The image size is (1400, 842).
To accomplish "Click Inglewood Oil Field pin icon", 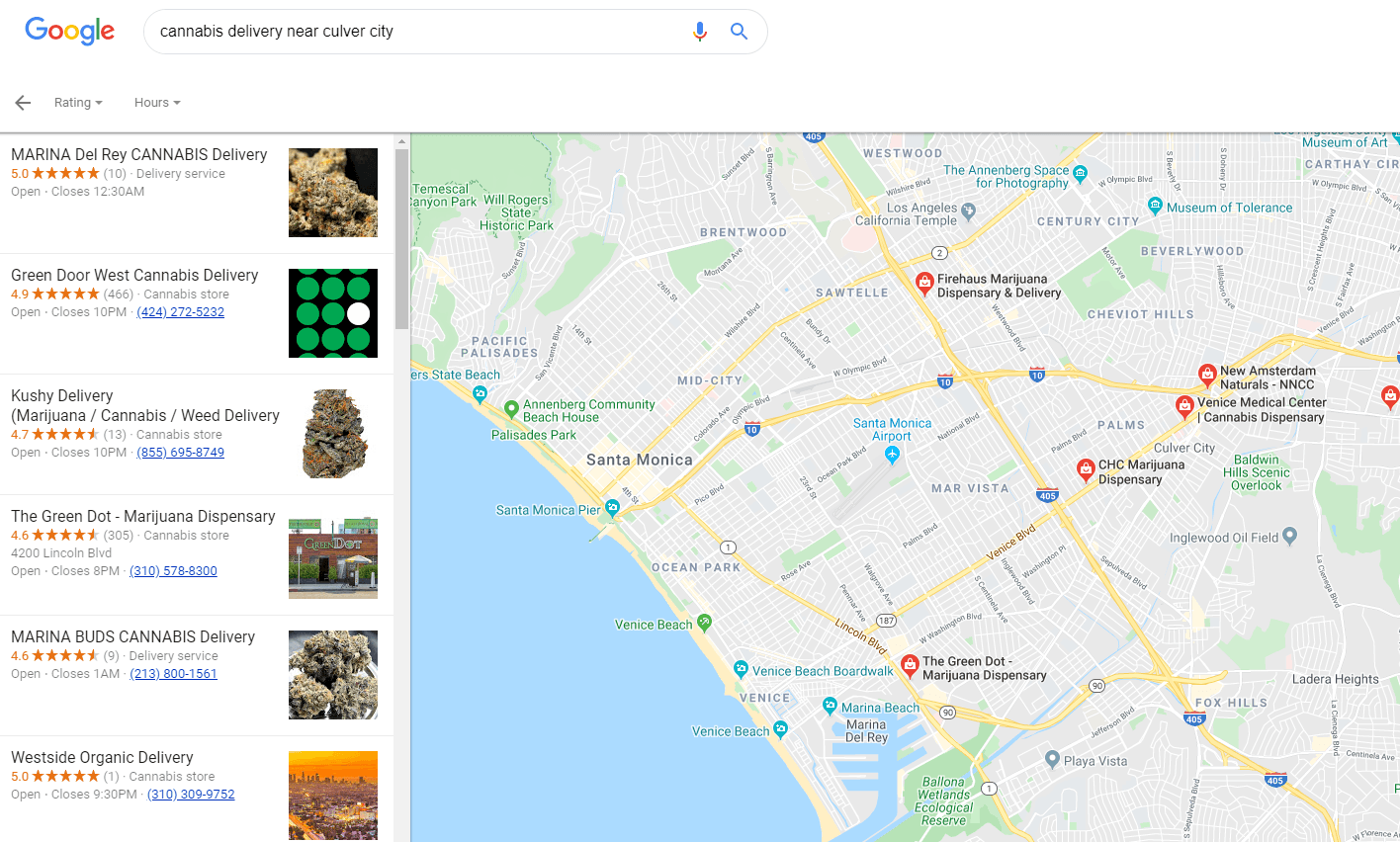I will coord(1289,537).
